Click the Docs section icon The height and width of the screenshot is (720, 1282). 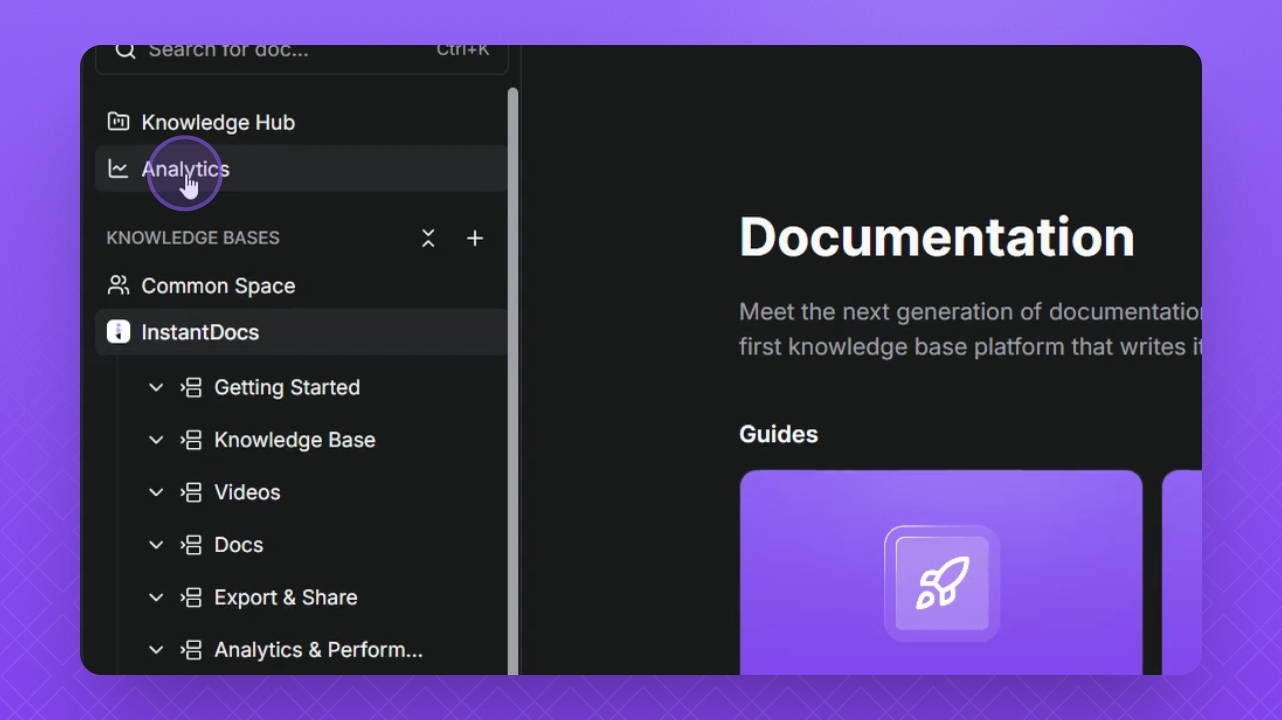191,545
